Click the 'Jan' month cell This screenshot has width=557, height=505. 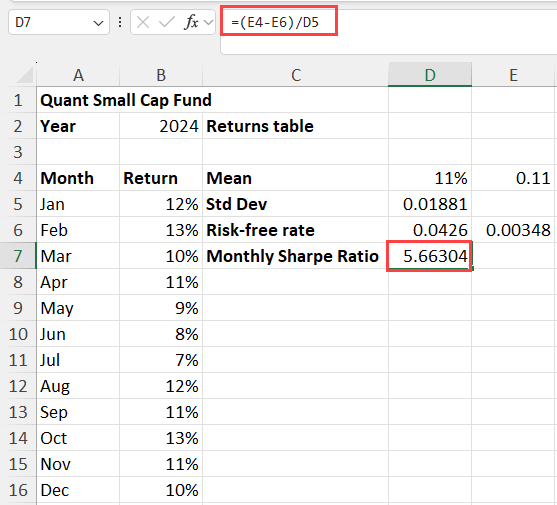pyautogui.click(x=78, y=204)
